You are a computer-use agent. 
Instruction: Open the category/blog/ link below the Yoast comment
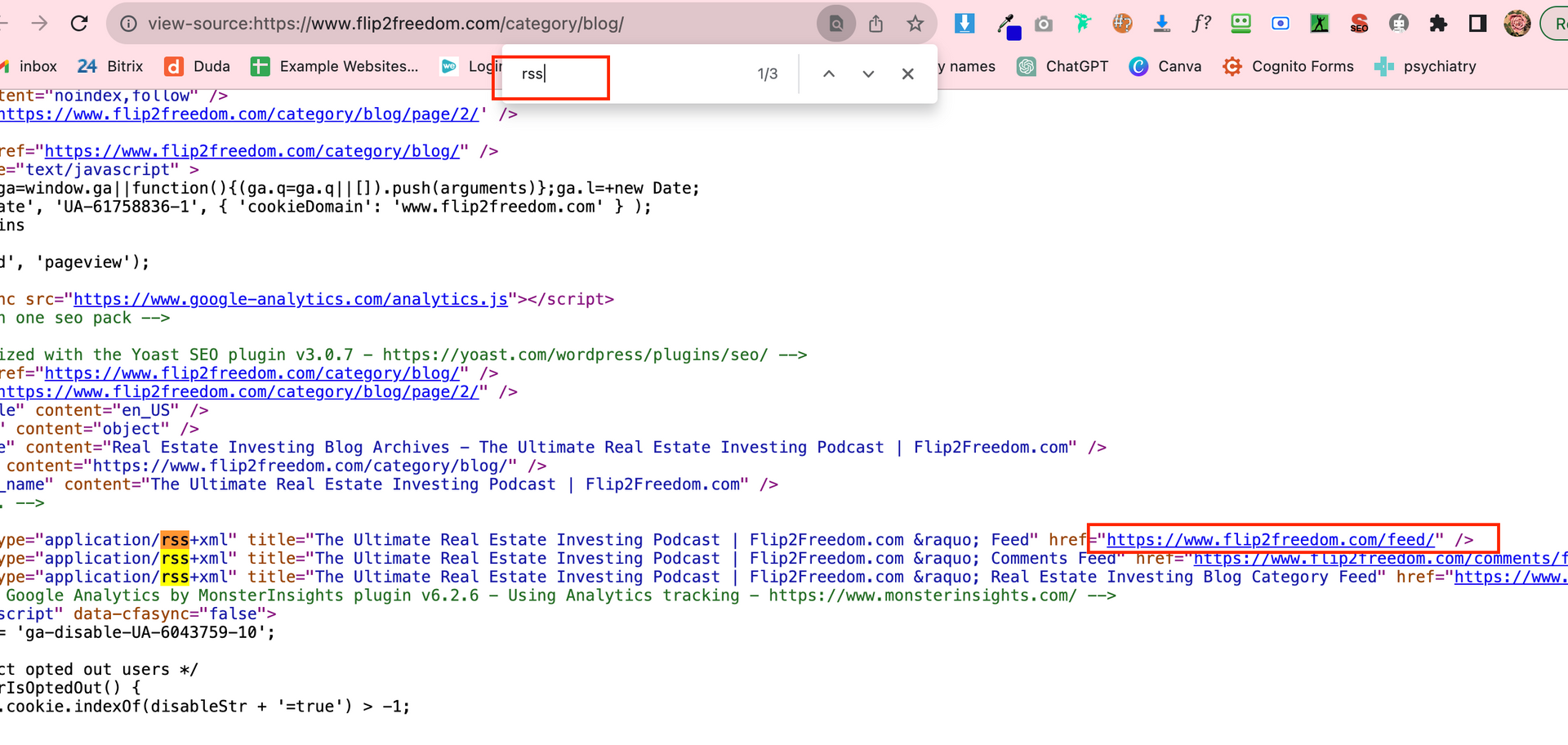[x=252, y=373]
